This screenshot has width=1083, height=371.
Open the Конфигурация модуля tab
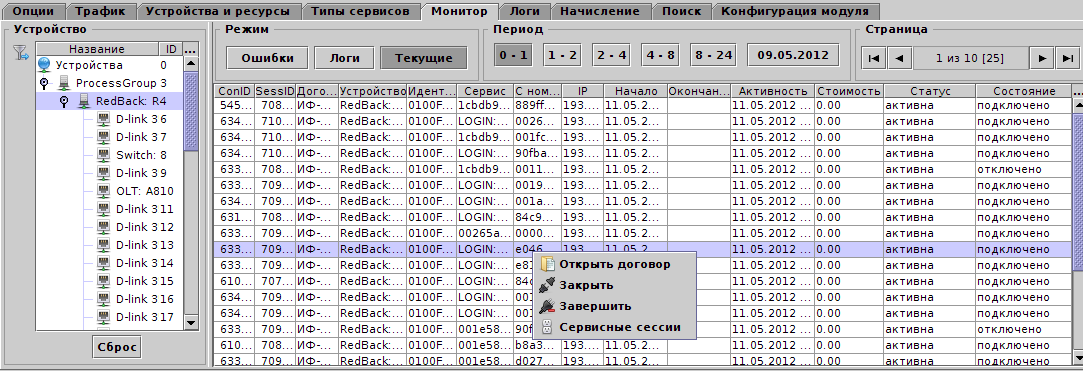(796, 11)
